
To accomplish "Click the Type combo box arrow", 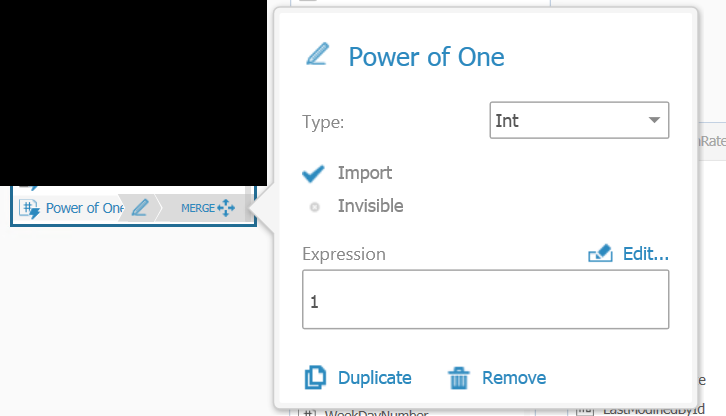I will [x=655, y=121].
